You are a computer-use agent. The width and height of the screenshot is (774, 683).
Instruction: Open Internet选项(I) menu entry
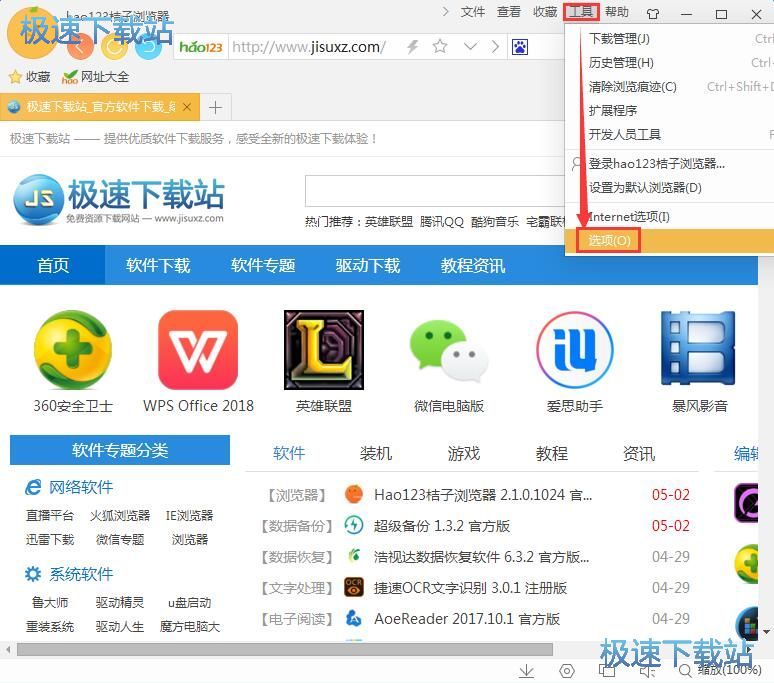669,217
